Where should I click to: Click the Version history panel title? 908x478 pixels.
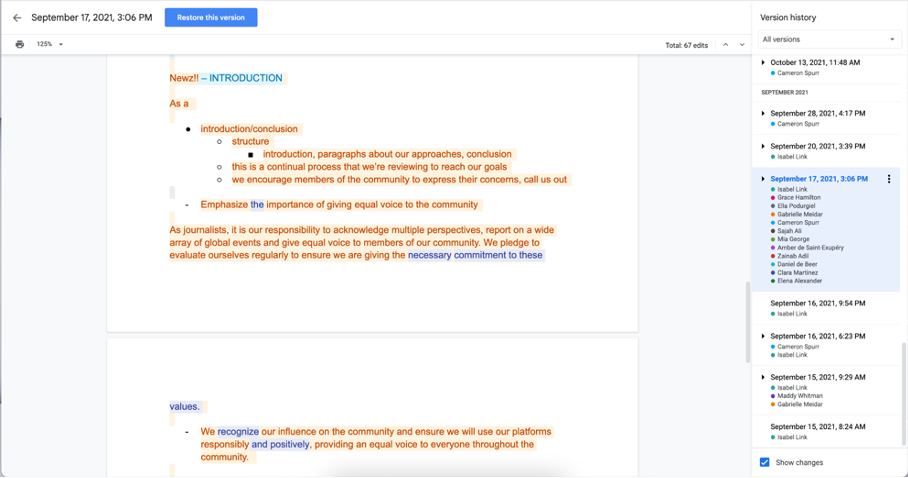(788, 17)
